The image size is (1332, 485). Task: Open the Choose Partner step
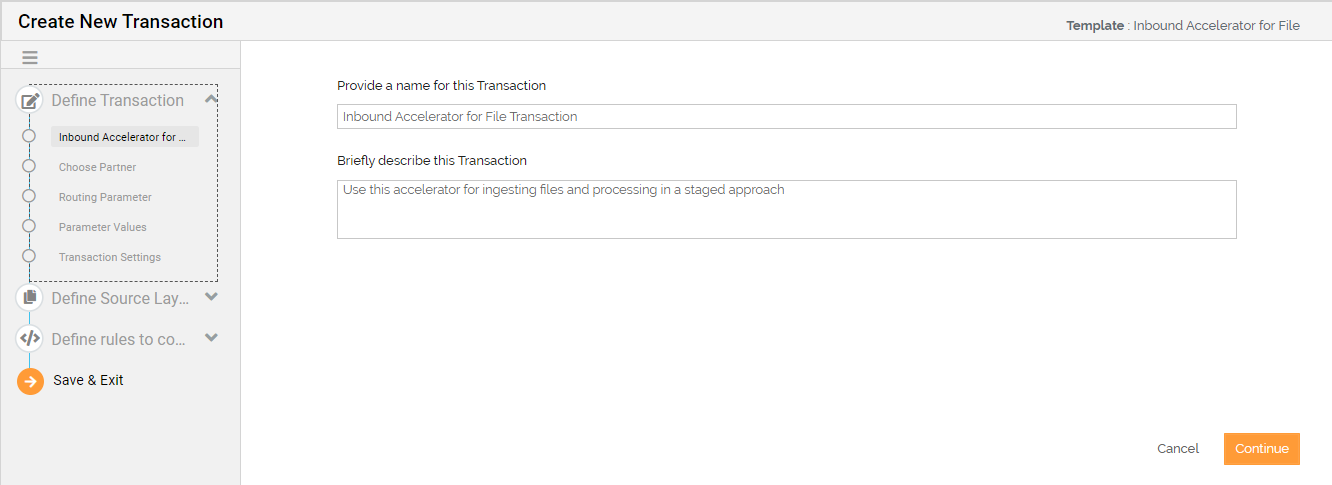coord(97,167)
